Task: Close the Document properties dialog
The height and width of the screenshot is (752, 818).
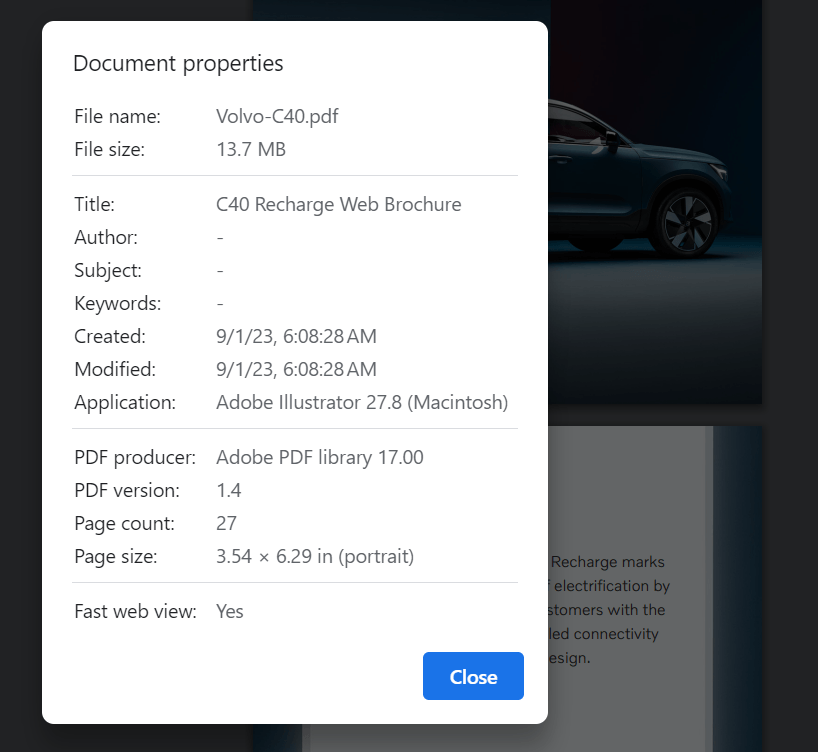Action: 473,676
